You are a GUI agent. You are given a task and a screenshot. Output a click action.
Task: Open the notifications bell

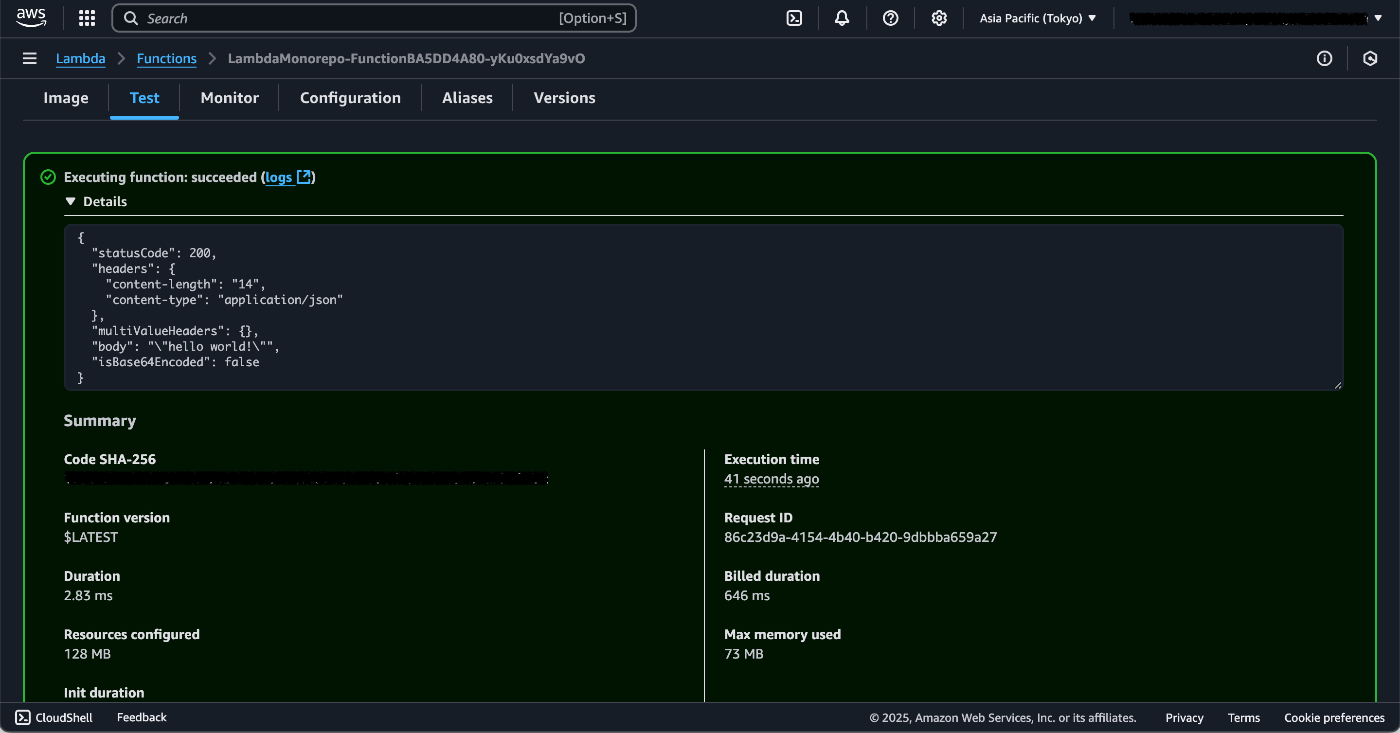pos(841,17)
